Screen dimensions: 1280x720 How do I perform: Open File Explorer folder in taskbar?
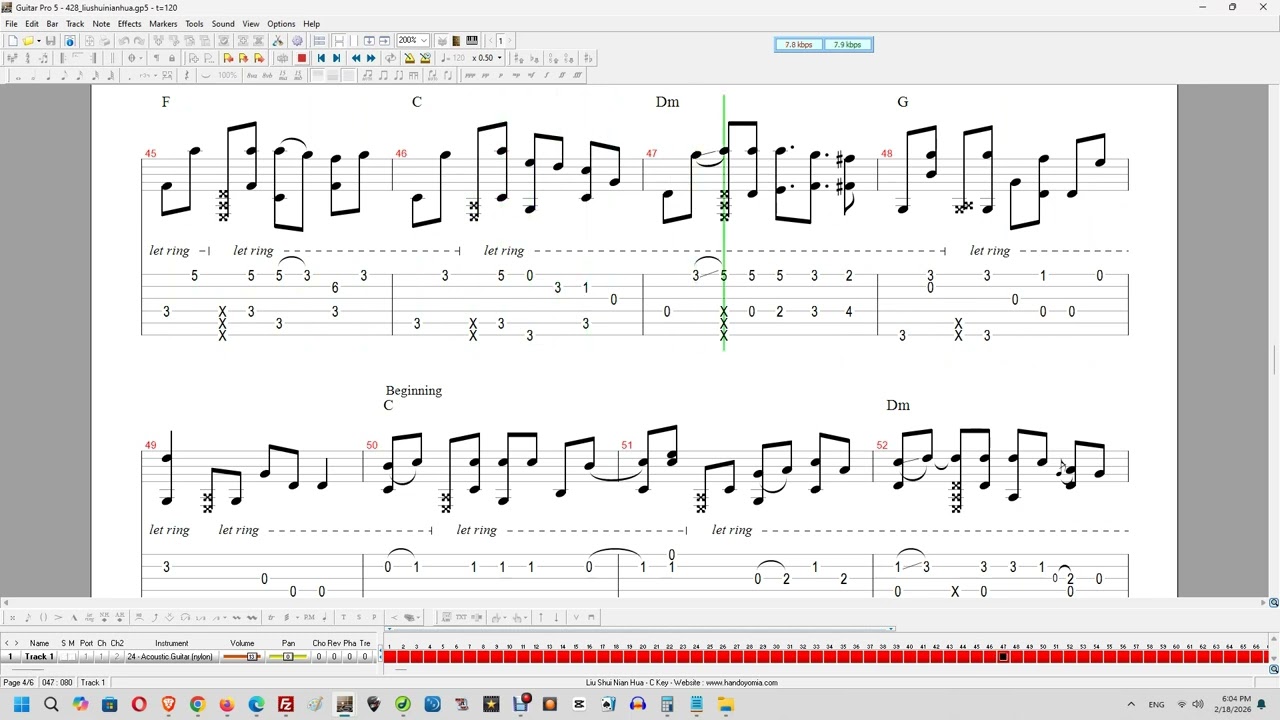(x=725, y=705)
